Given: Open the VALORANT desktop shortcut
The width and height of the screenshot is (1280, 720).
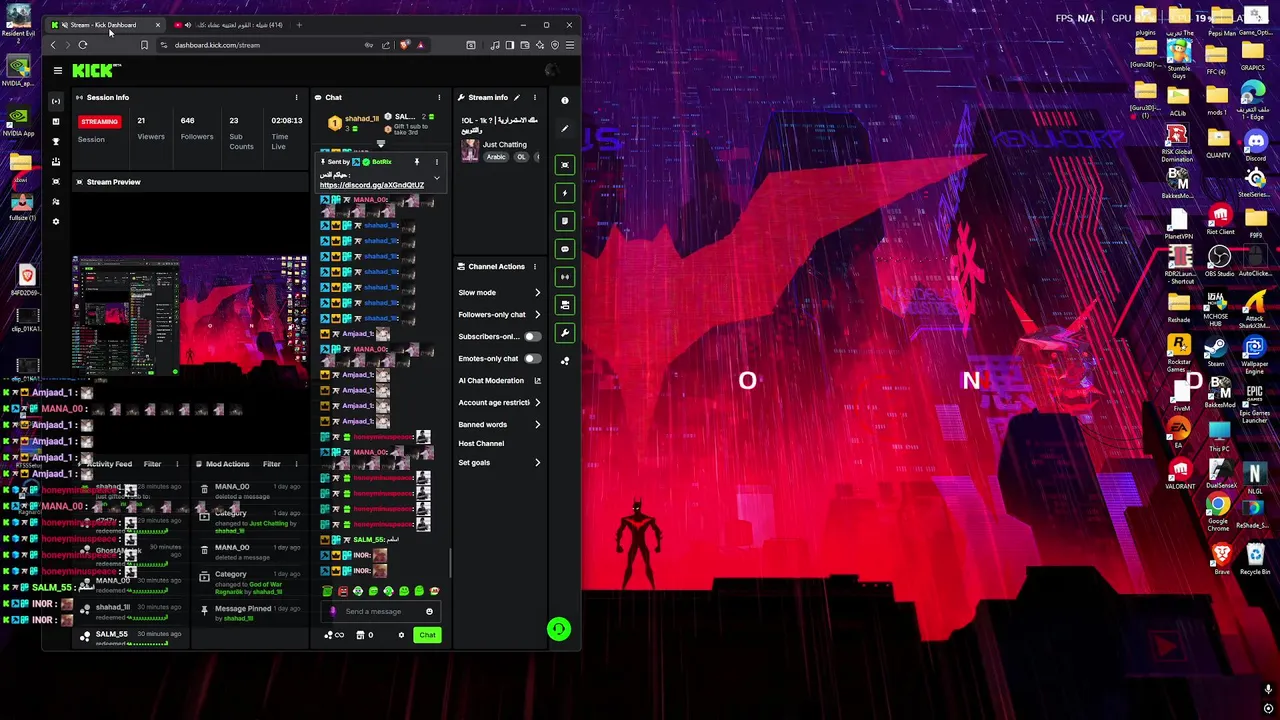Looking at the screenshot, I should (1180, 472).
